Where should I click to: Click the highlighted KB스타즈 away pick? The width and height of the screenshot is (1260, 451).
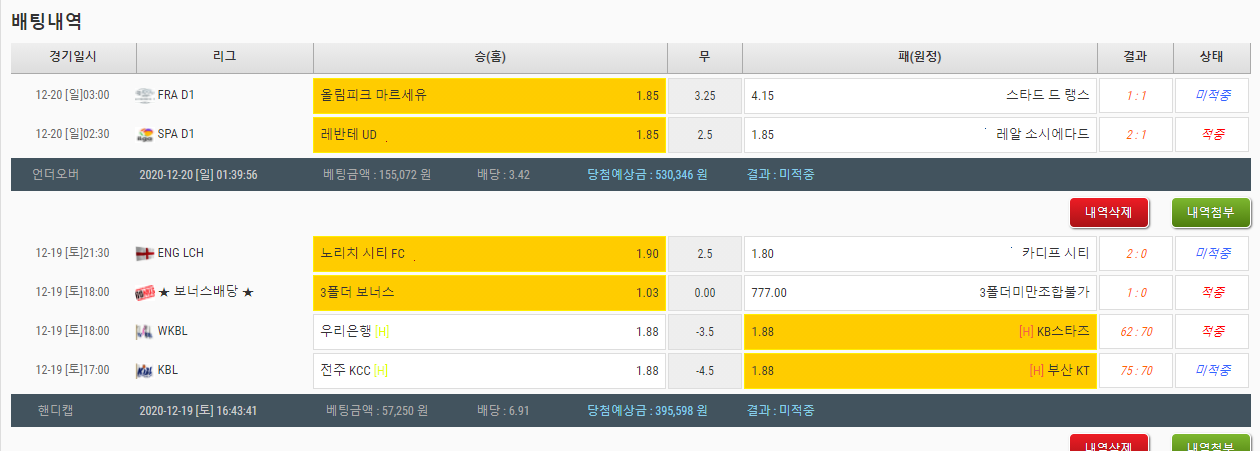[x=920, y=332]
